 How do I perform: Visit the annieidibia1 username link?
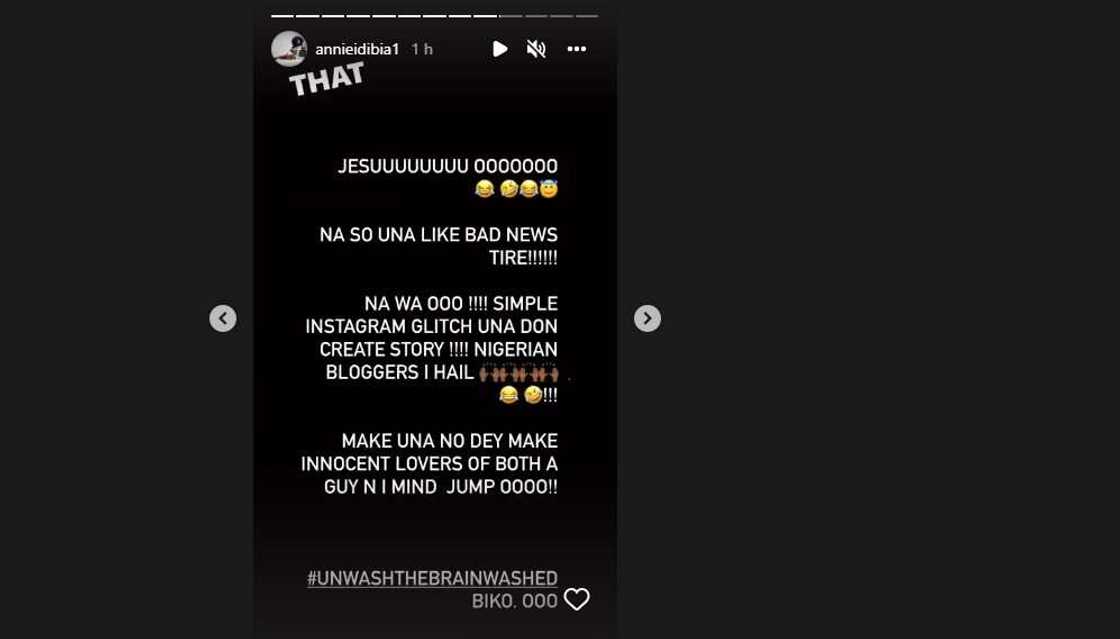pyautogui.click(x=357, y=49)
